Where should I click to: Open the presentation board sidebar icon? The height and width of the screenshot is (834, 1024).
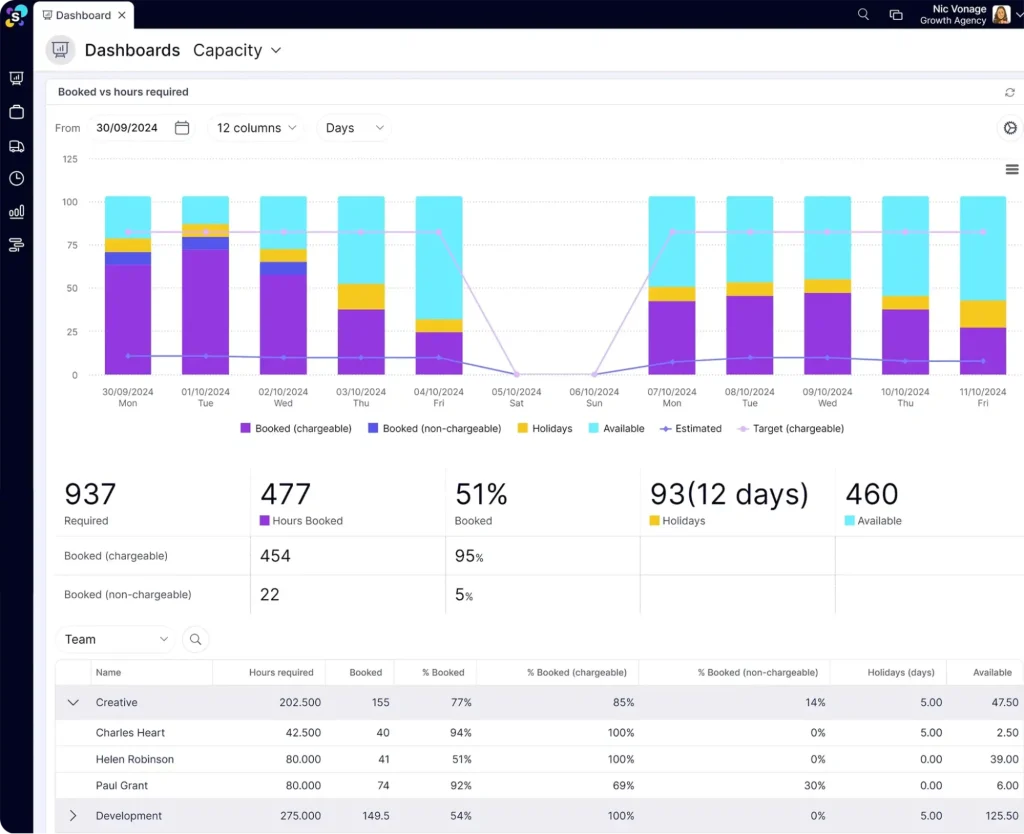point(16,78)
